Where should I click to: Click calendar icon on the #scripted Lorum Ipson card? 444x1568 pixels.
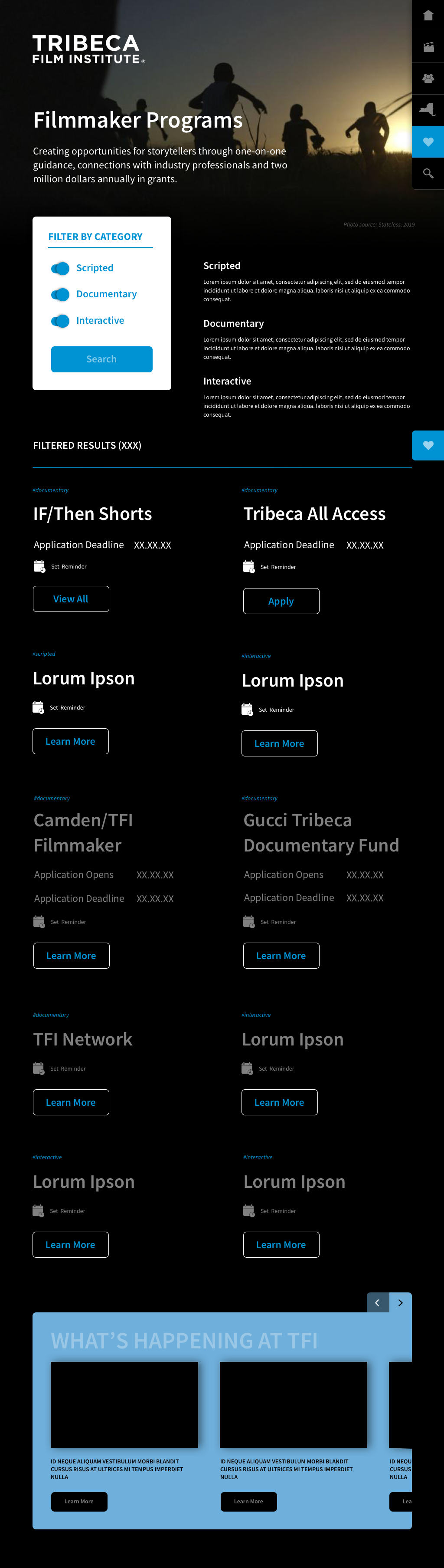38,707
